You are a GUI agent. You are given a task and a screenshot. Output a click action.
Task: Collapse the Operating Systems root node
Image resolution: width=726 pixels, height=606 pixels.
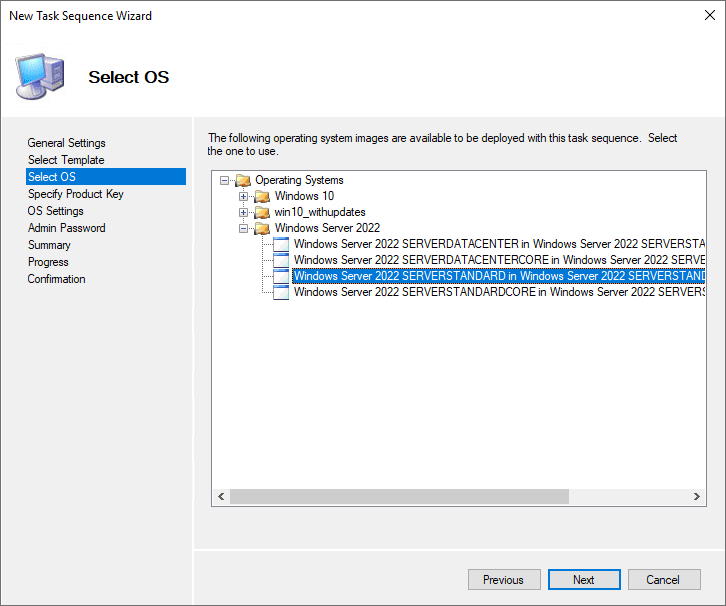coord(225,181)
